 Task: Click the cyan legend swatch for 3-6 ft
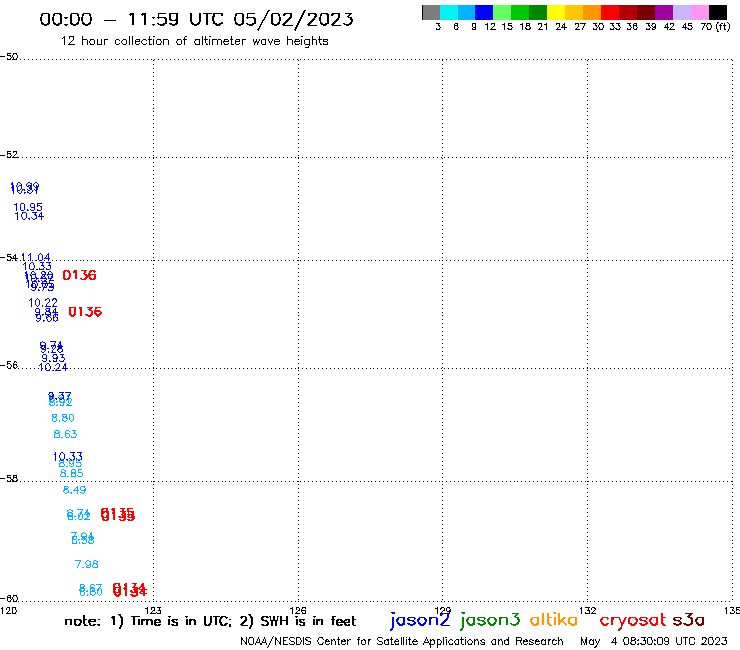(449, 12)
